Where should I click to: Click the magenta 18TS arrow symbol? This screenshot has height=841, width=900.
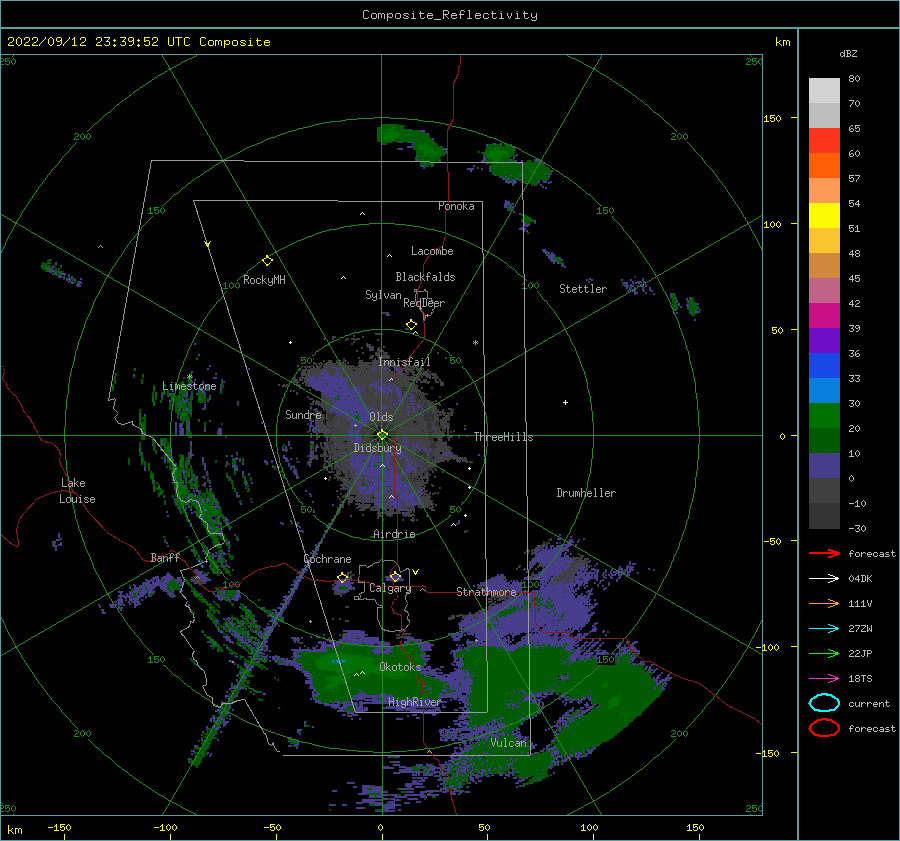[x=824, y=679]
